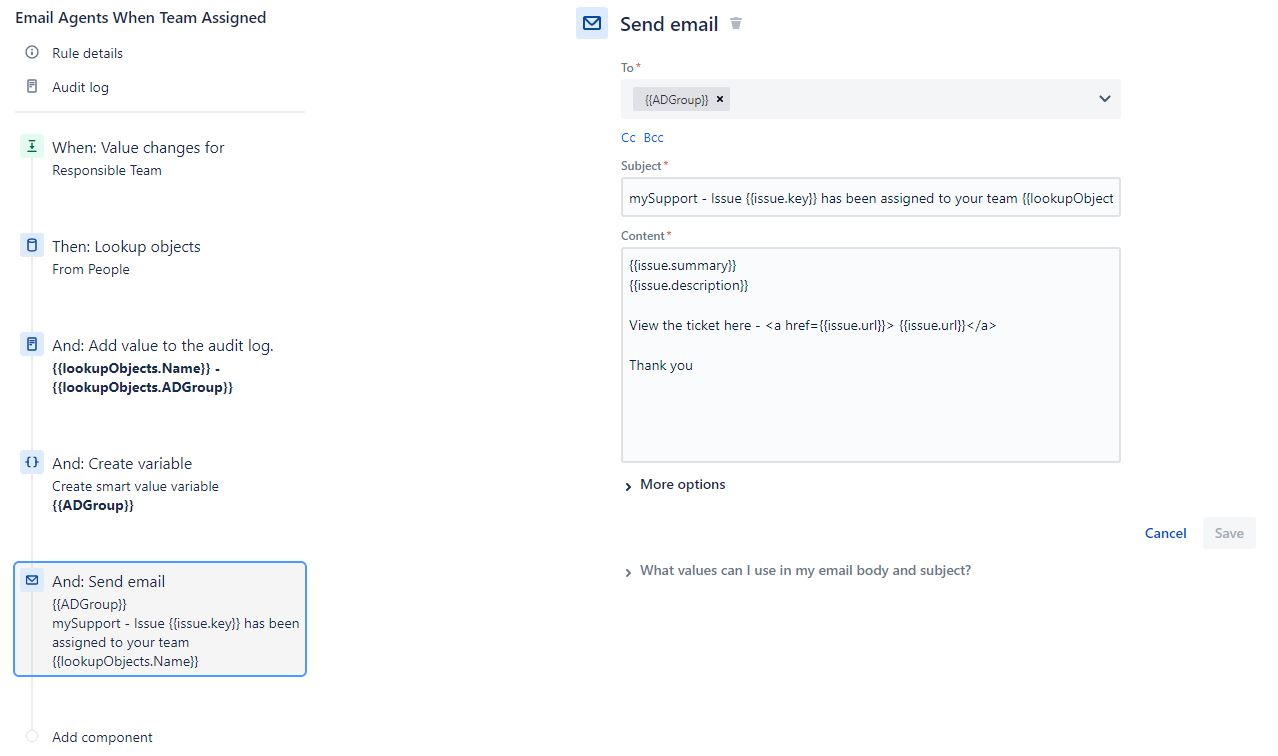Select the Lookup objects component icon
This screenshot has width=1278, height=756.
click(x=31, y=245)
